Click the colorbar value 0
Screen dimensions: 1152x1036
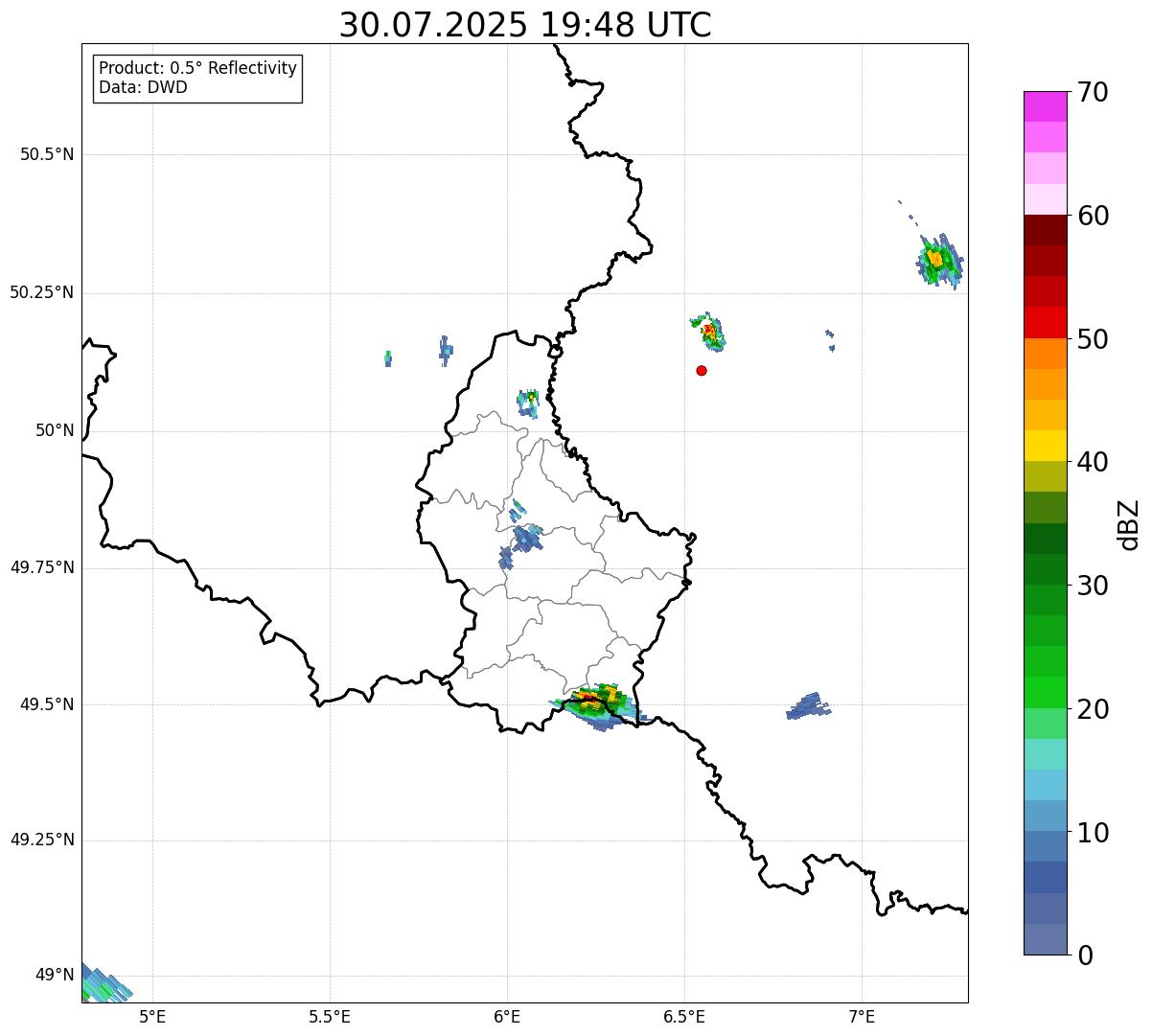tap(1085, 955)
